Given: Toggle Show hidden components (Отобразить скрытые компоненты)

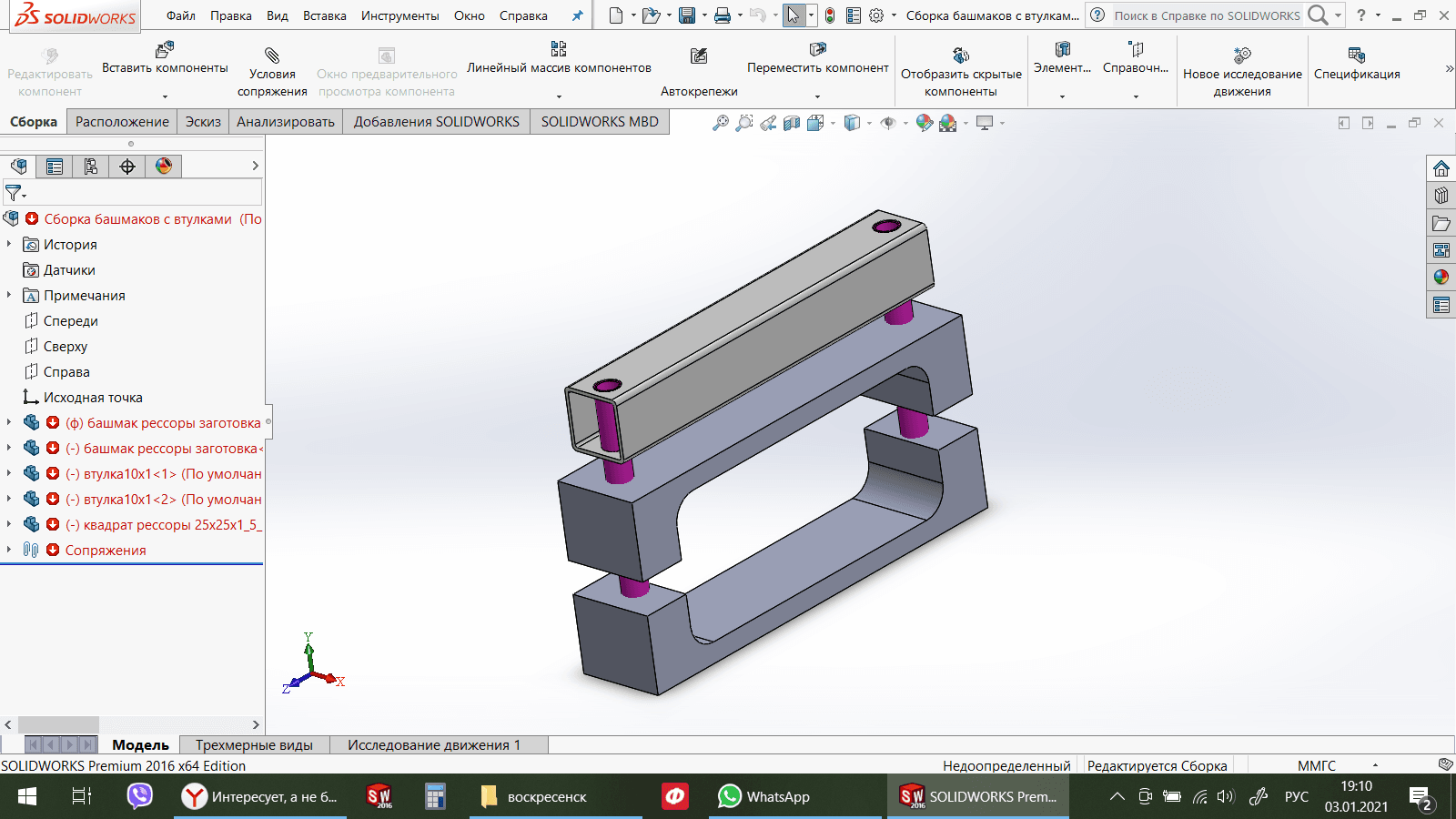Looking at the screenshot, I should pyautogui.click(x=961, y=56).
